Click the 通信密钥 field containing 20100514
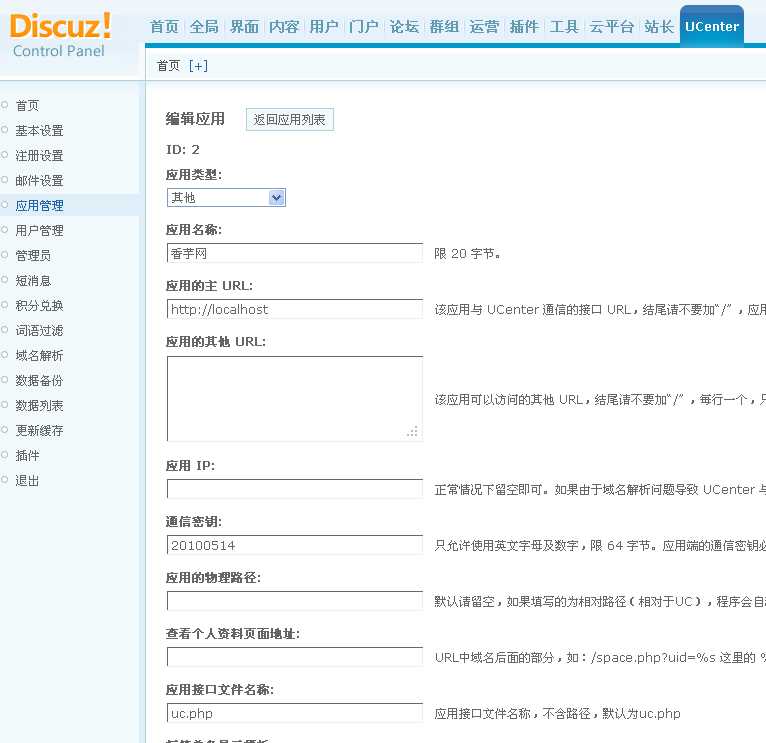The width and height of the screenshot is (766, 743). tap(295, 545)
